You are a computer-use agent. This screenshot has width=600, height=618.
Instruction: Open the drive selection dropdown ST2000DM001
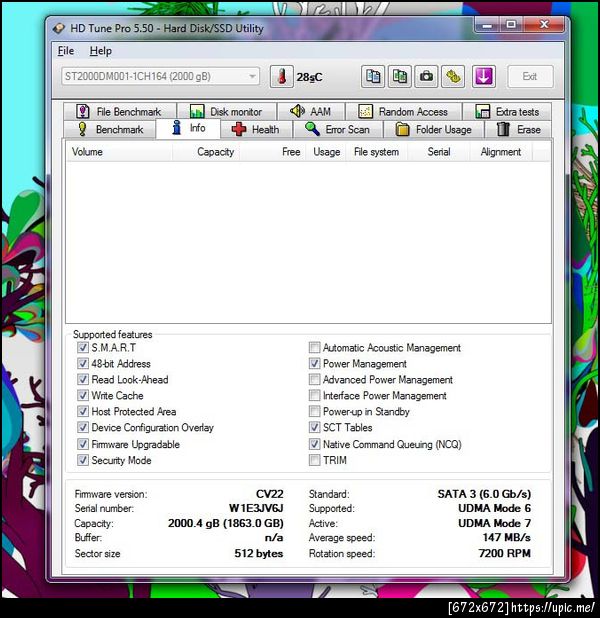click(160, 76)
